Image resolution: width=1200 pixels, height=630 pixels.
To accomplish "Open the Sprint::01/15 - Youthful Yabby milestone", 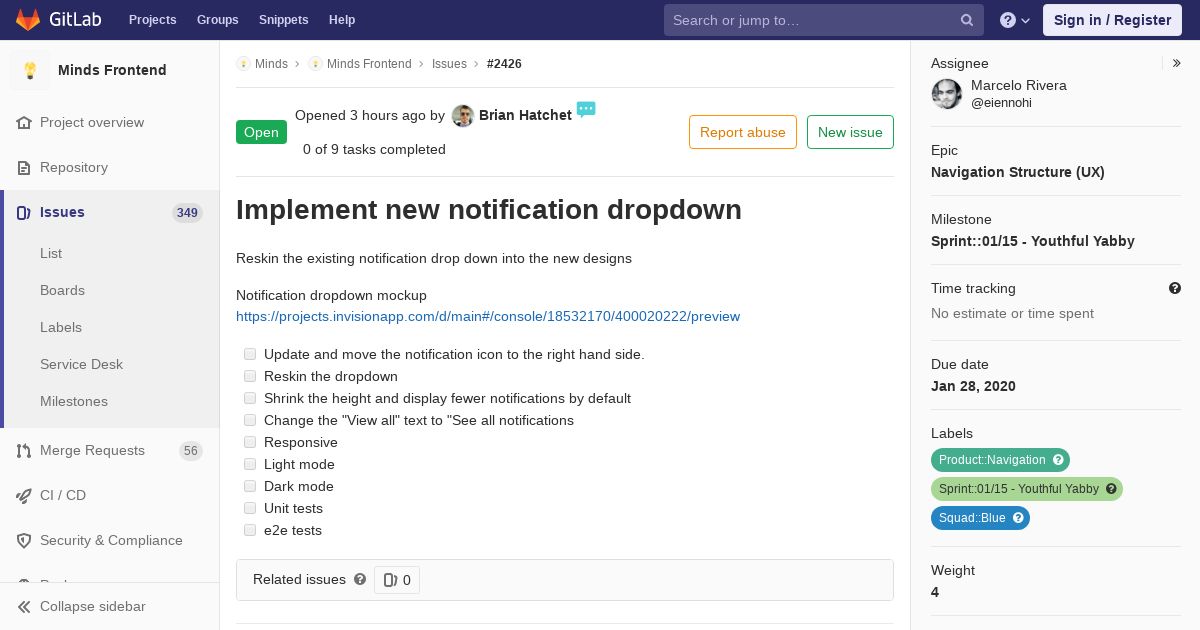I will [x=1033, y=241].
